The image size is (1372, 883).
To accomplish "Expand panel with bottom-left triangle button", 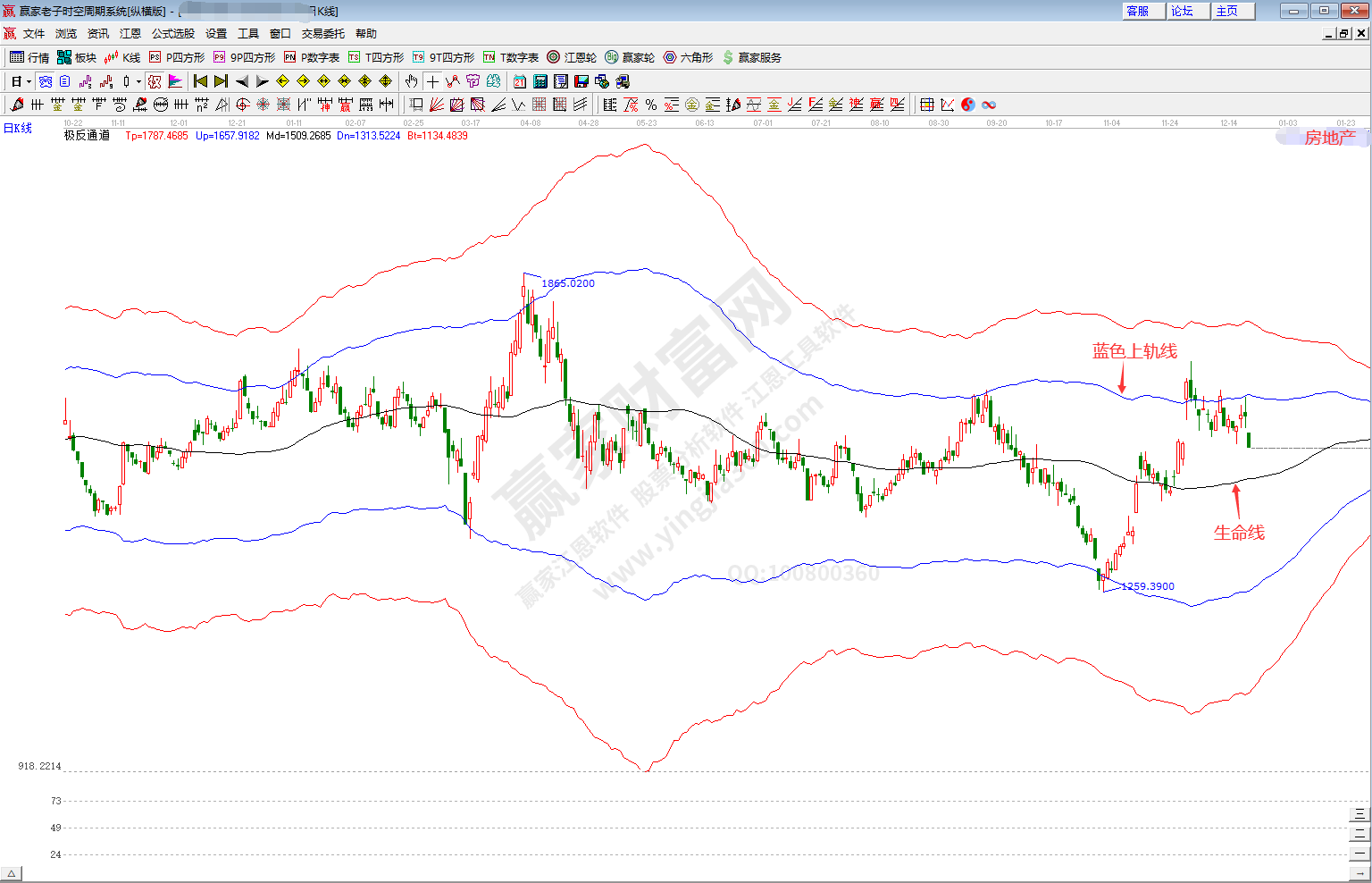I will [x=13, y=874].
